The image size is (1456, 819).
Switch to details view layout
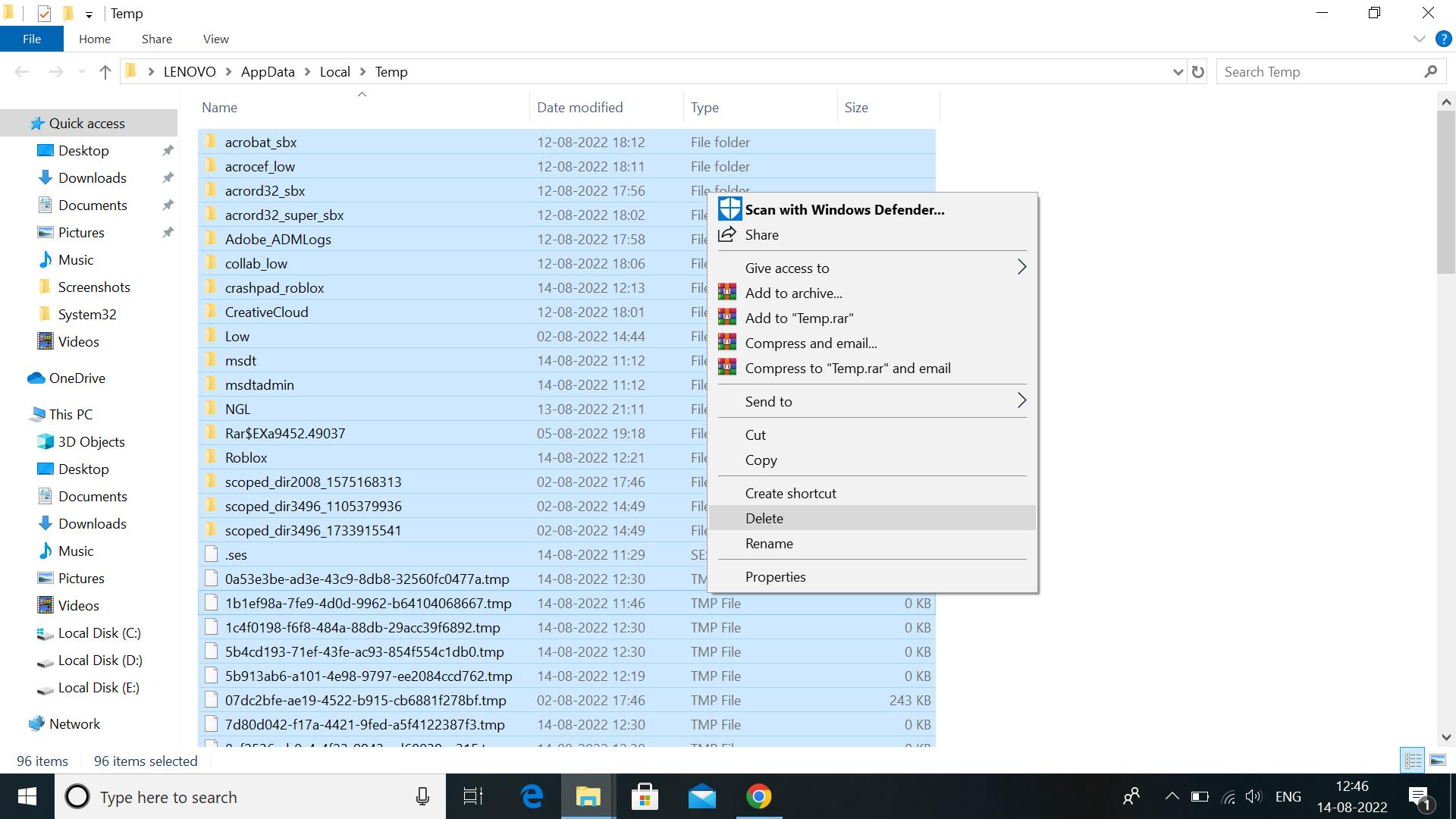click(1413, 760)
